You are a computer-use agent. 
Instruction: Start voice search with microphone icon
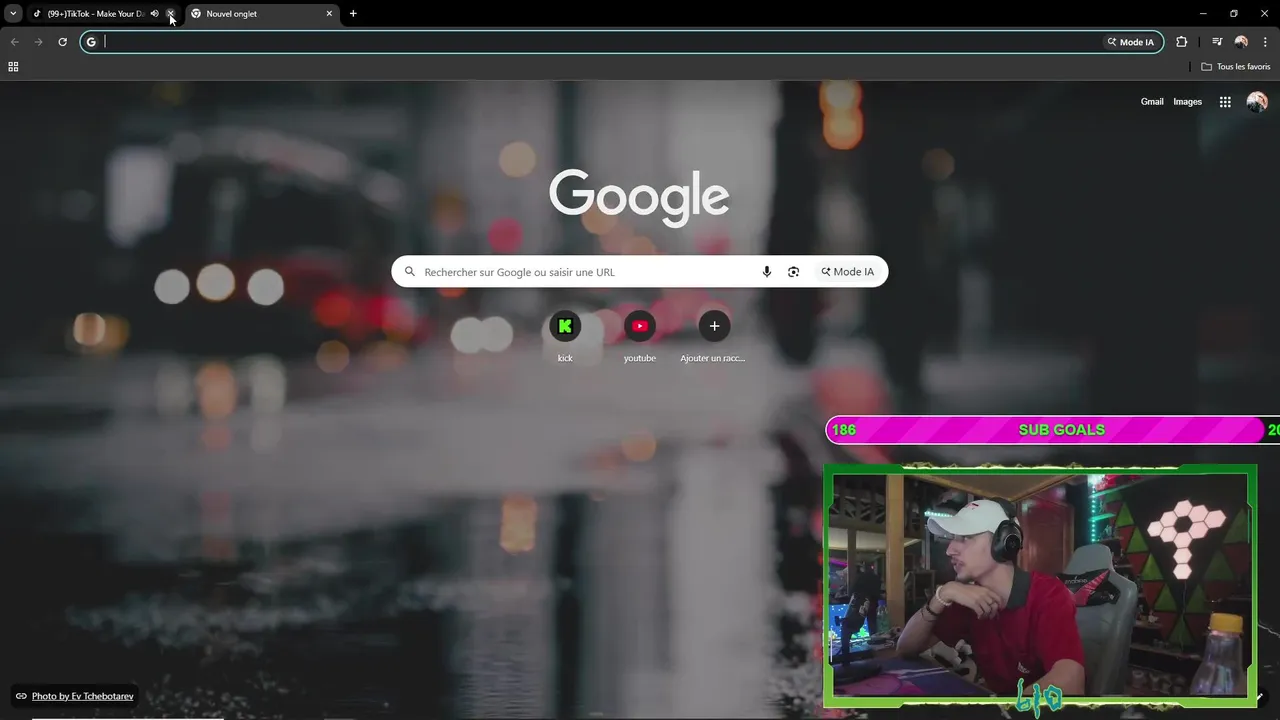[767, 272]
